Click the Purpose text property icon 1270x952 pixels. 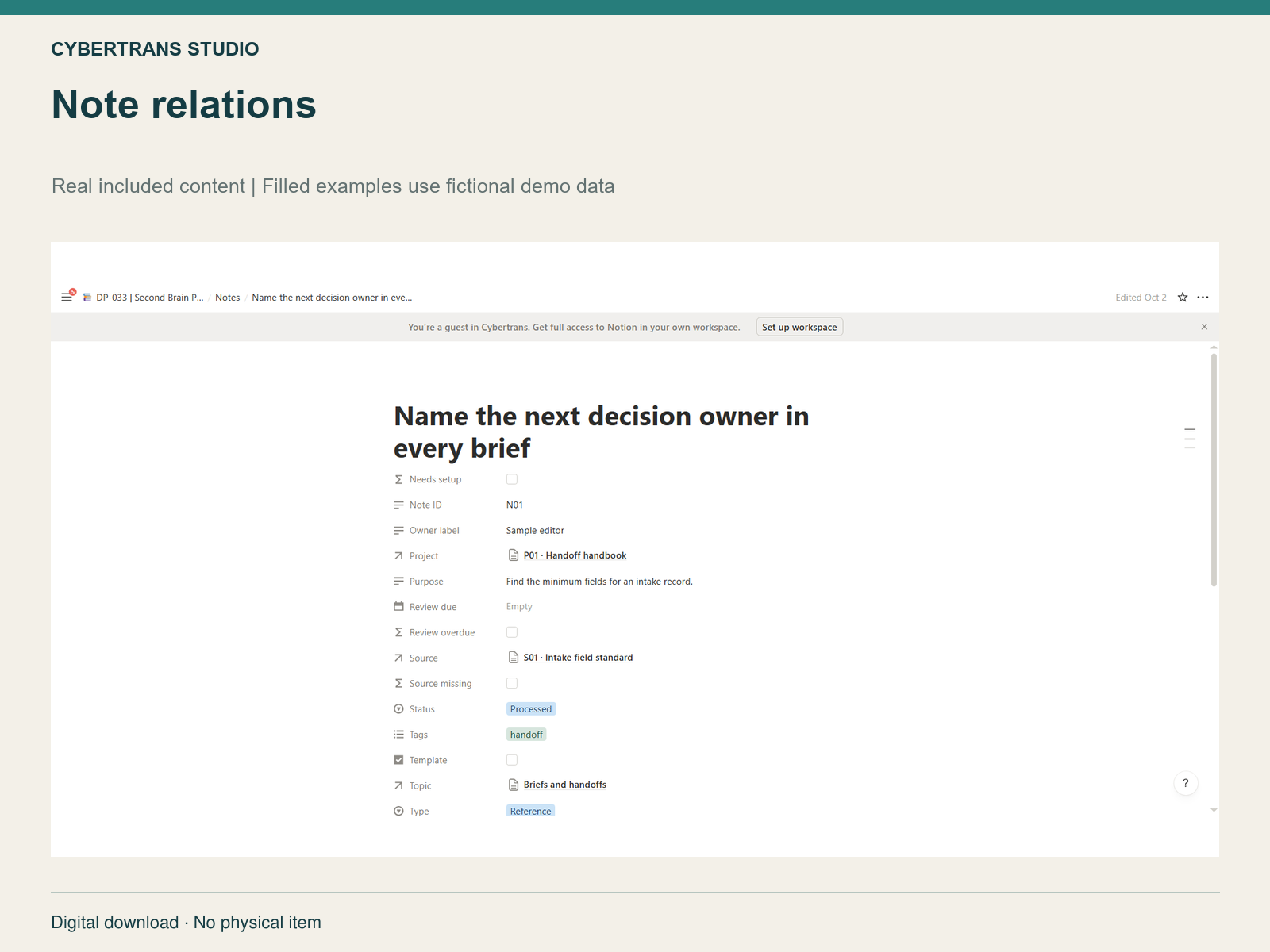(398, 582)
